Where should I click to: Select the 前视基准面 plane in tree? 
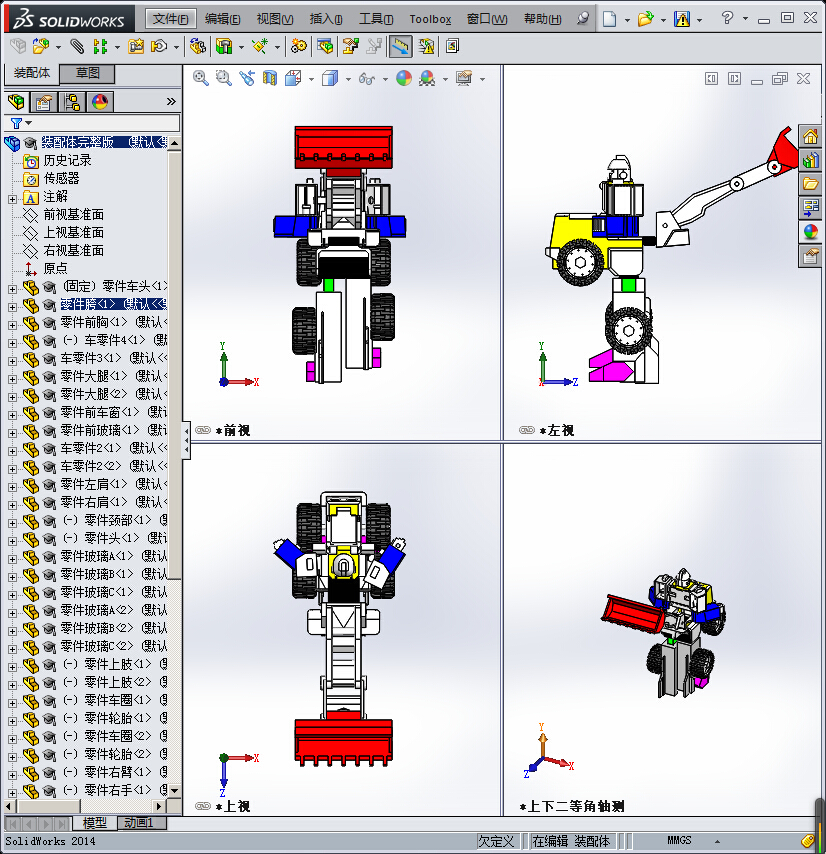click(x=74, y=214)
